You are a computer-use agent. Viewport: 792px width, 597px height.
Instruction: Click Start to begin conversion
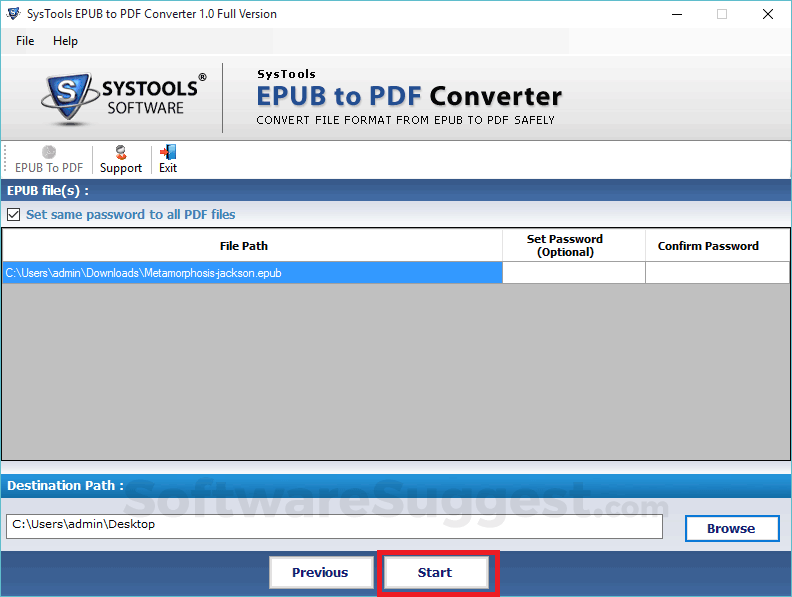click(436, 572)
